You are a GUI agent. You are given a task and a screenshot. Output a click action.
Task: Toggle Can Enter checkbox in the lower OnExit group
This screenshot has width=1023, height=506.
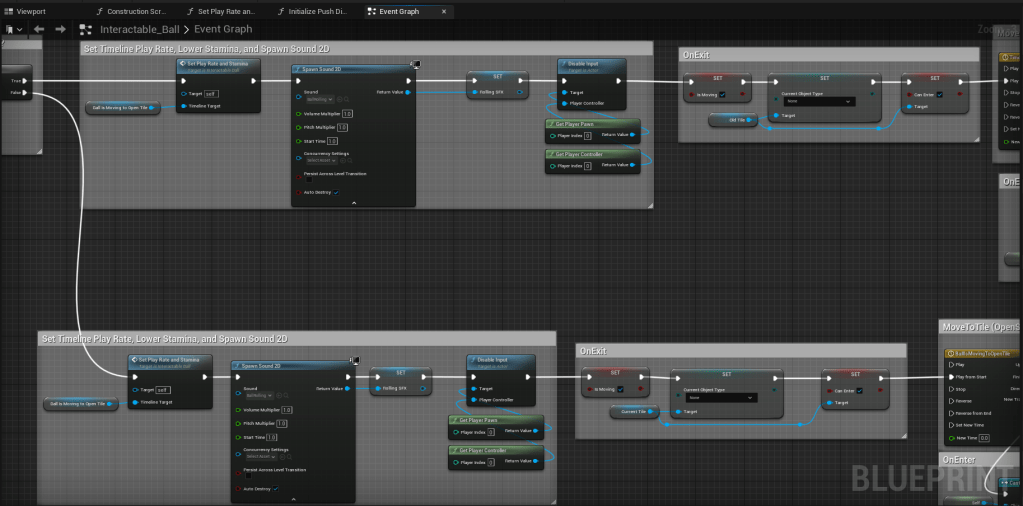[x=857, y=390]
